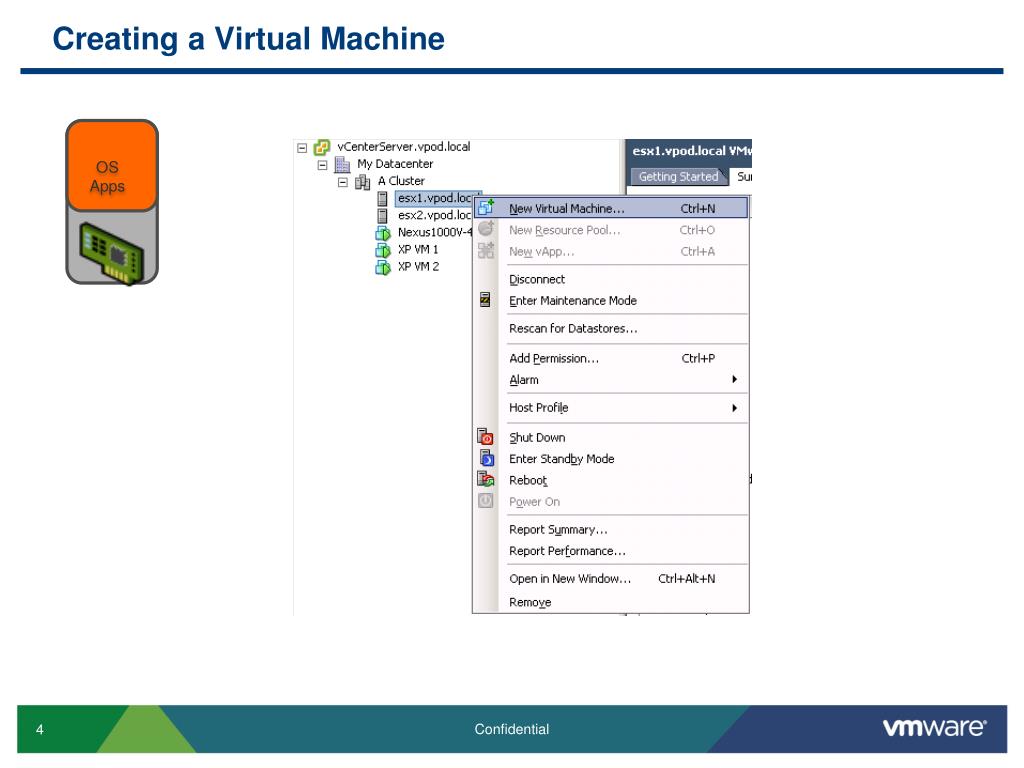Click the Ctrl+Alt+N shortcut text
The height and width of the screenshot is (768, 1024).
(686, 579)
